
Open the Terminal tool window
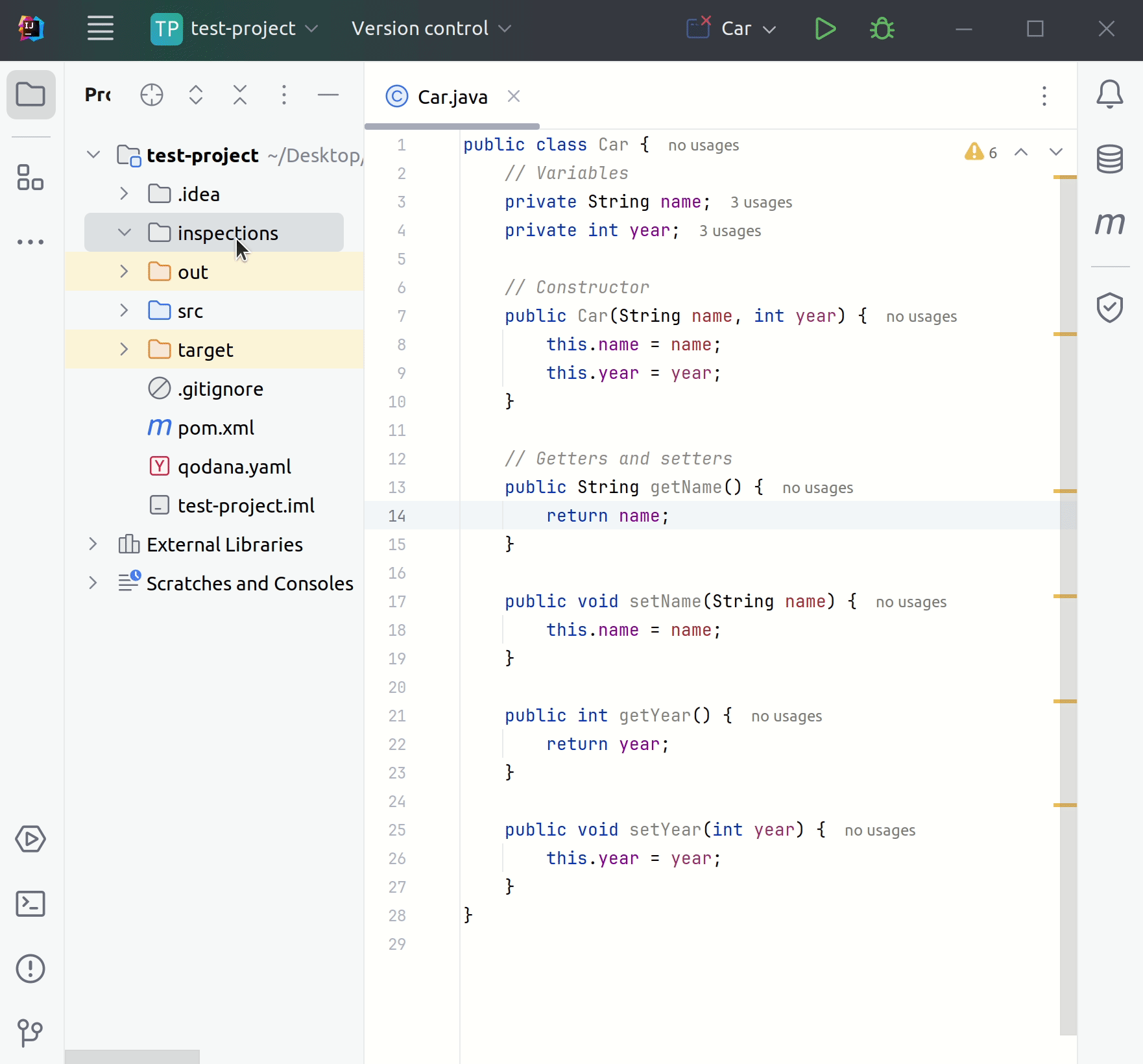tap(30, 904)
